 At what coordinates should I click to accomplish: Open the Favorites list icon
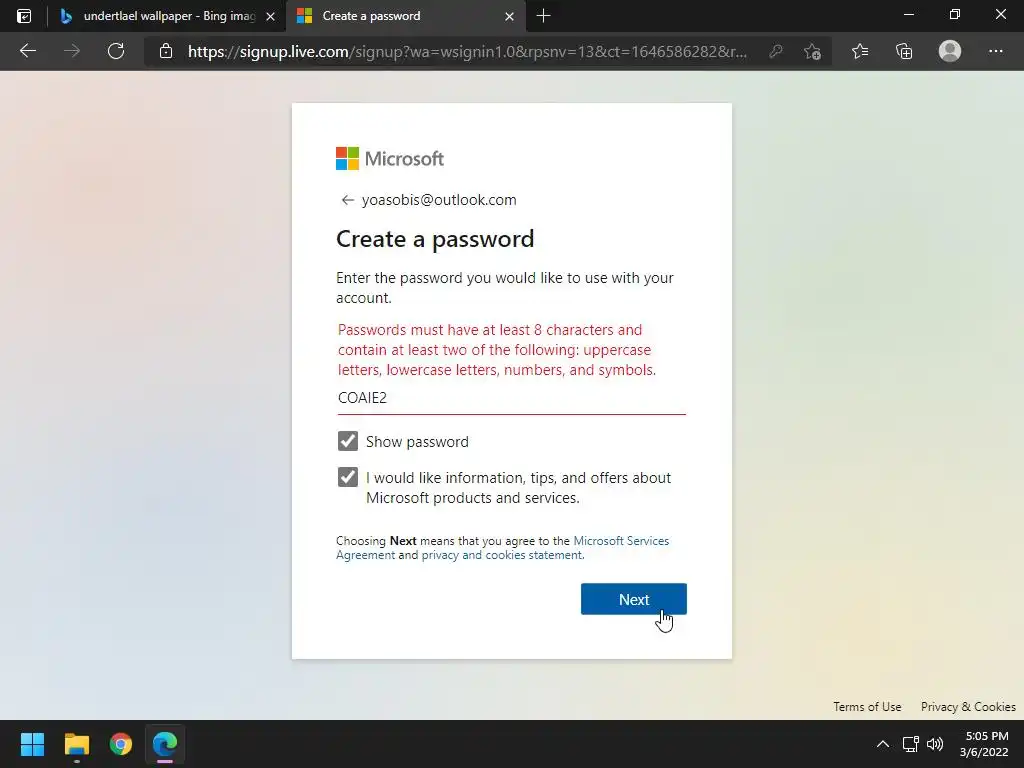coord(860,51)
